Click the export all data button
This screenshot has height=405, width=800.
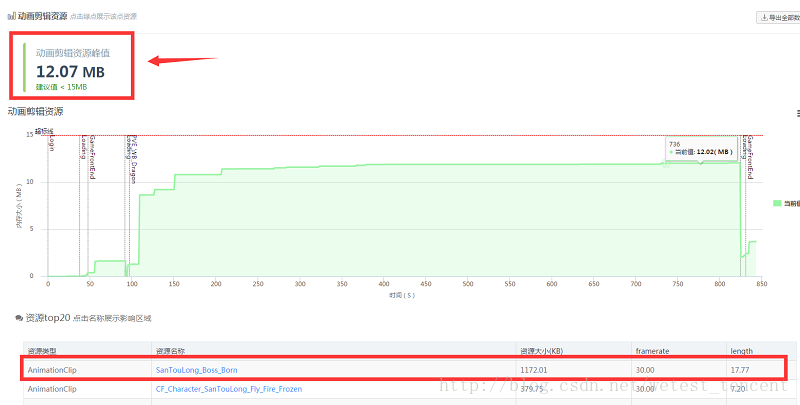tap(779, 17)
